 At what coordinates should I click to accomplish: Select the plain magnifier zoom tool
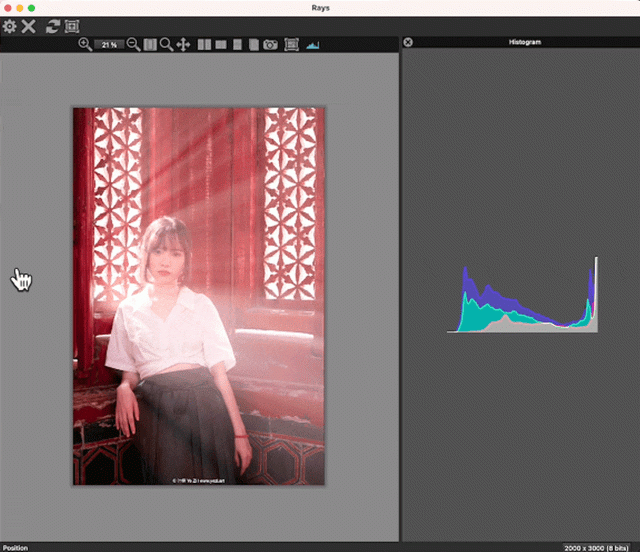pyautogui.click(x=166, y=44)
